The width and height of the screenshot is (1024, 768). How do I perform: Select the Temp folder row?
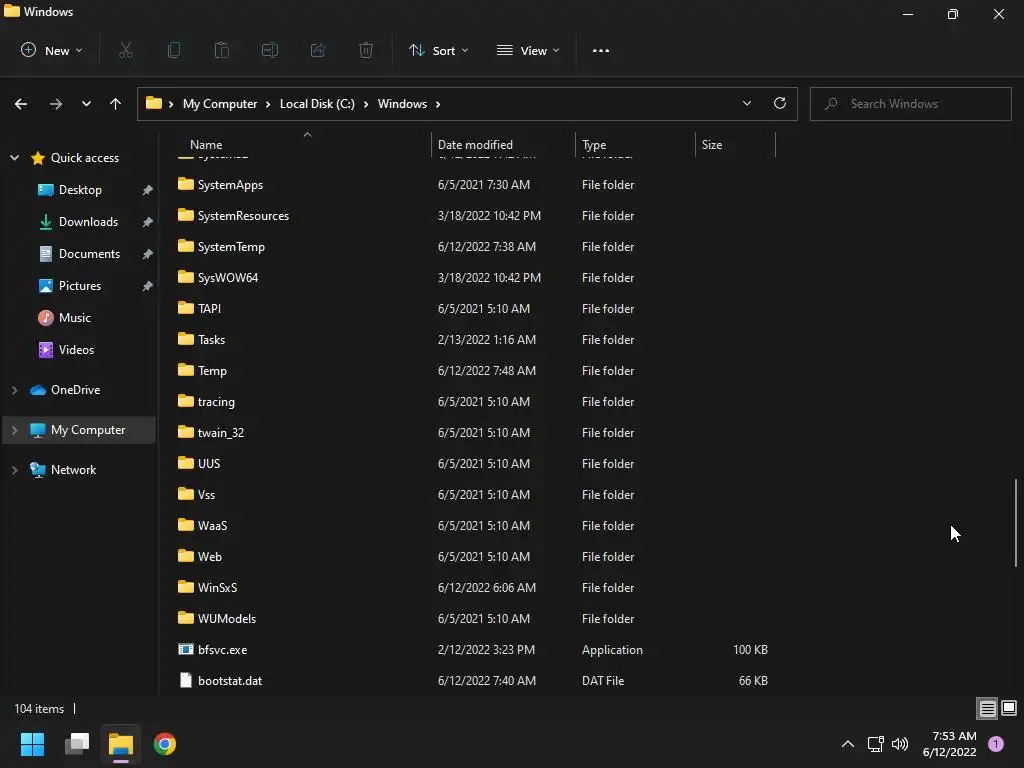click(x=473, y=370)
